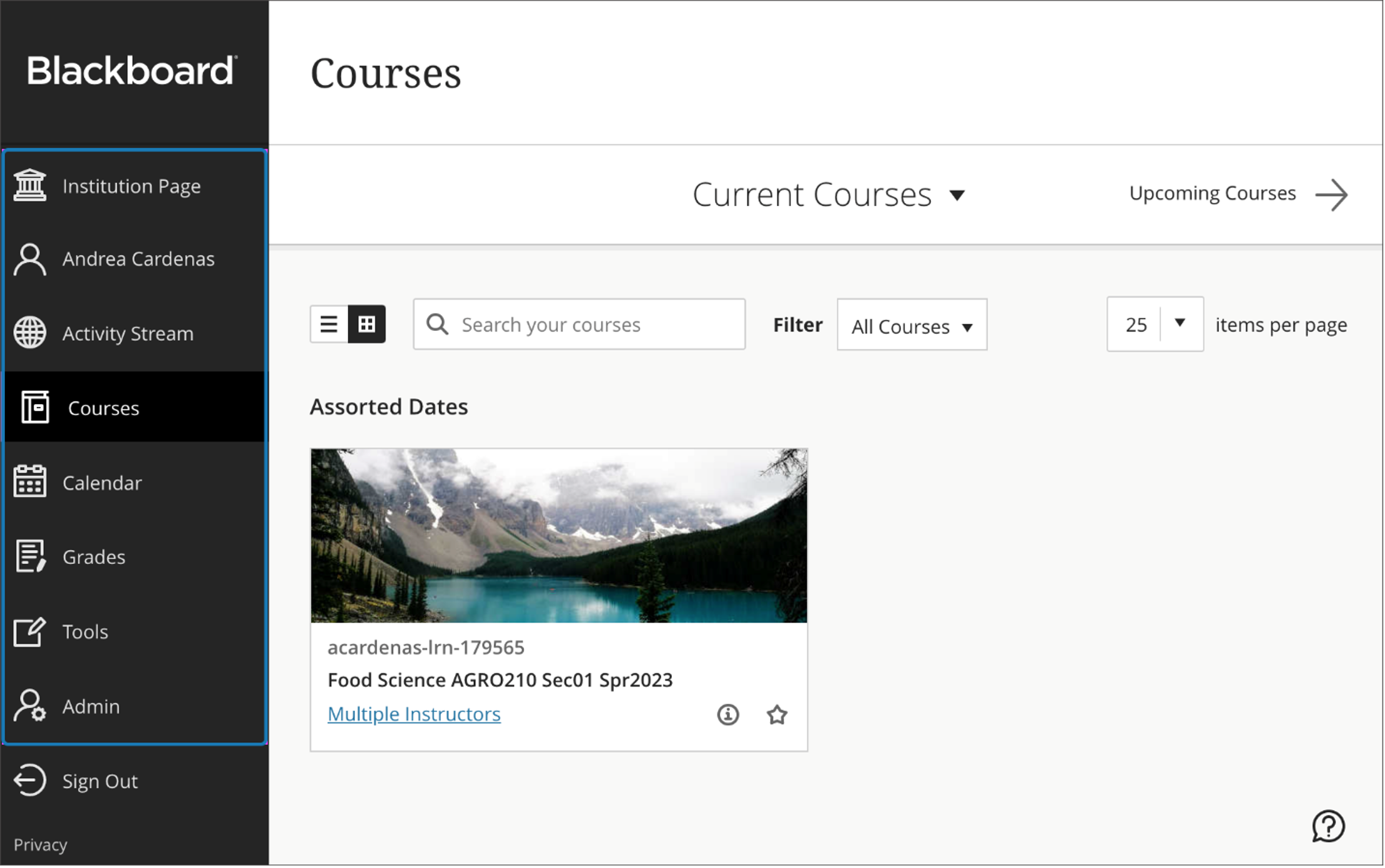Image resolution: width=1385 pixels, height=868 pixels.
Task: Select Courses in the sidebar menu
Action: 104,408
